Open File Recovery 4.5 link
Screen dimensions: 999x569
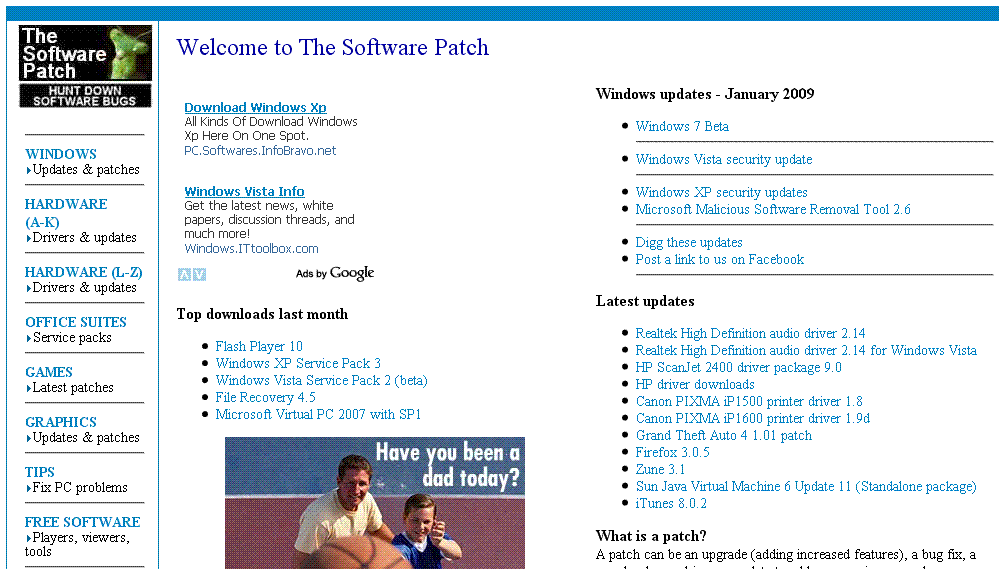point(265,398)
